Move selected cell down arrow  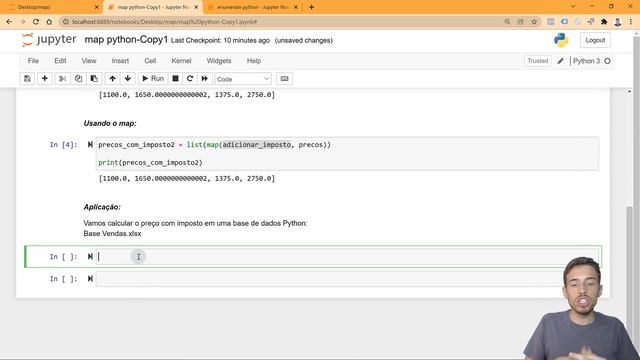[x=128, y=78]
